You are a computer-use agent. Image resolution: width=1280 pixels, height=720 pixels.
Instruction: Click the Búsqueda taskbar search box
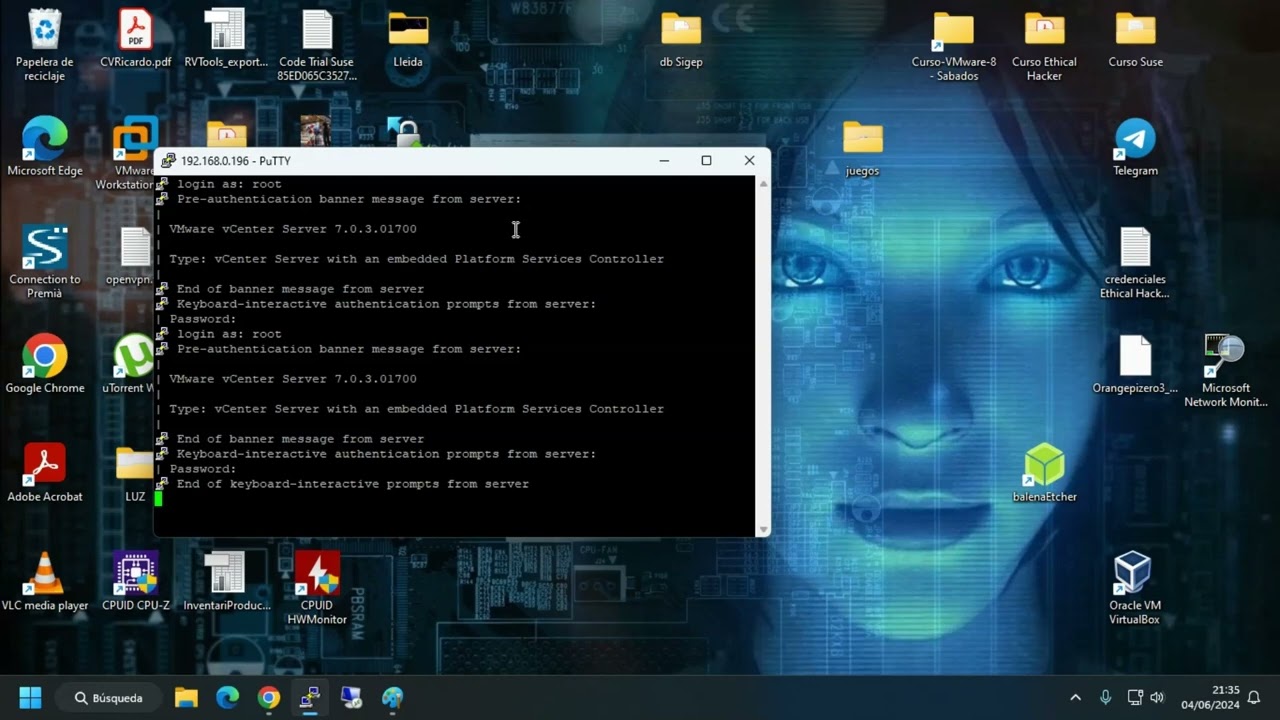coord(108,697)
